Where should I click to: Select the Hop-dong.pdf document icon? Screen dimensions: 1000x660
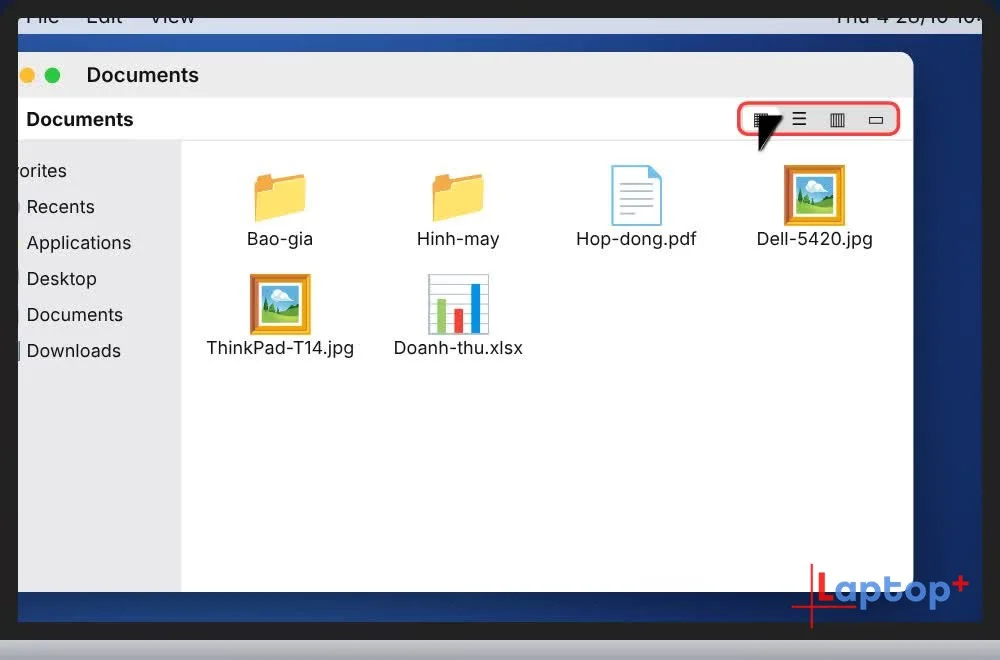click(636, 195)
